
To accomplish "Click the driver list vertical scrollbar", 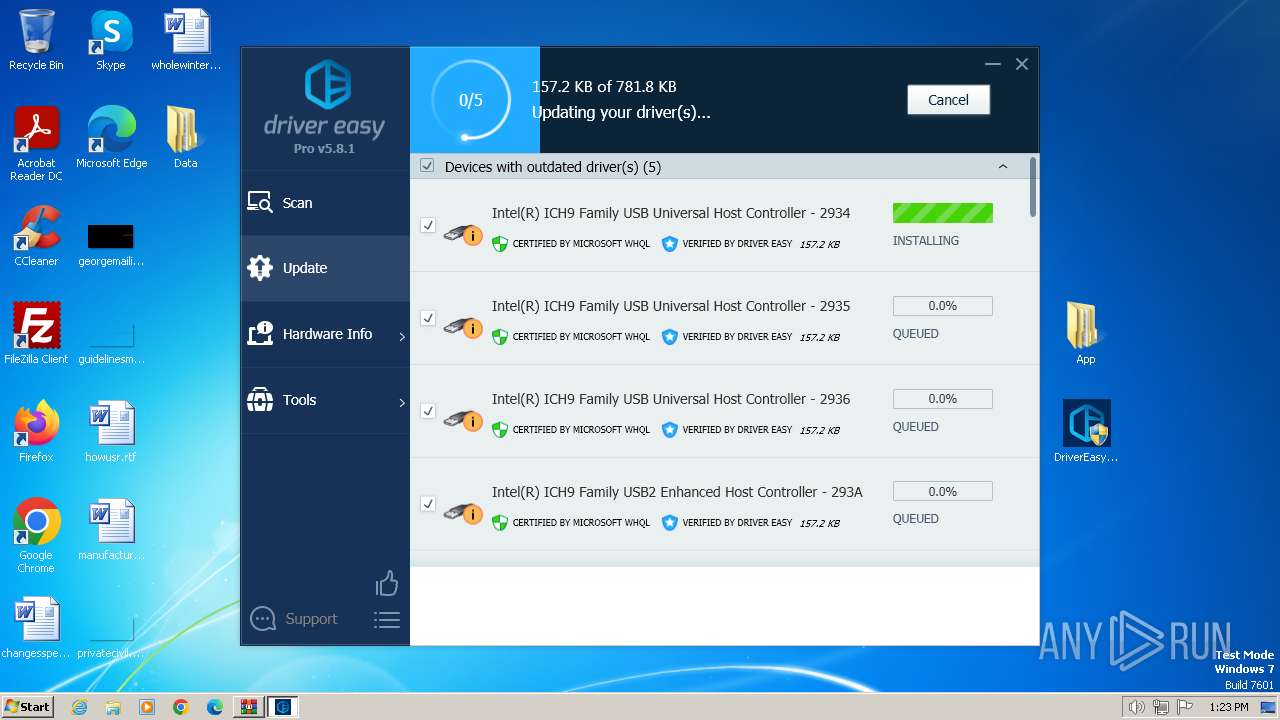I will tap(1034, 186).
